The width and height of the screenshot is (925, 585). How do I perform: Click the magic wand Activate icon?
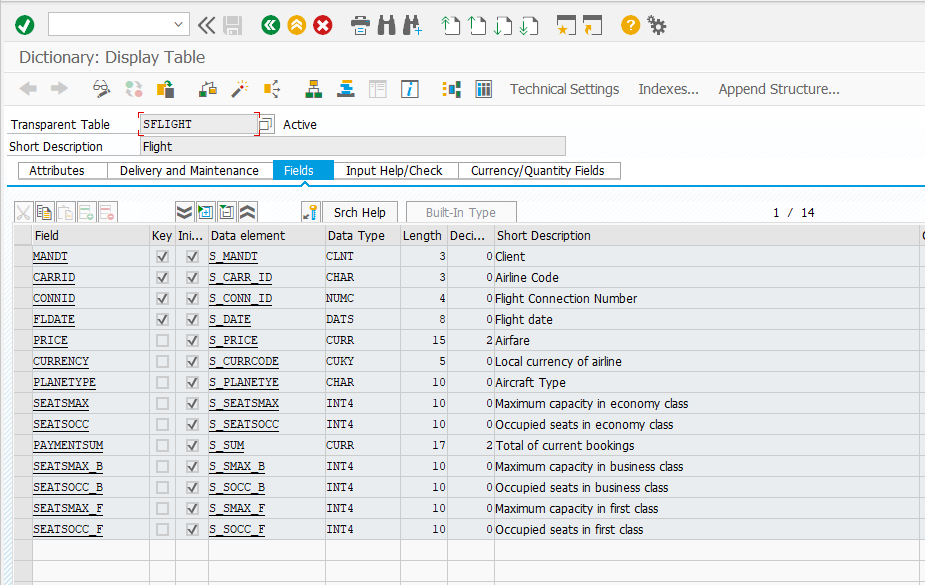239,89
